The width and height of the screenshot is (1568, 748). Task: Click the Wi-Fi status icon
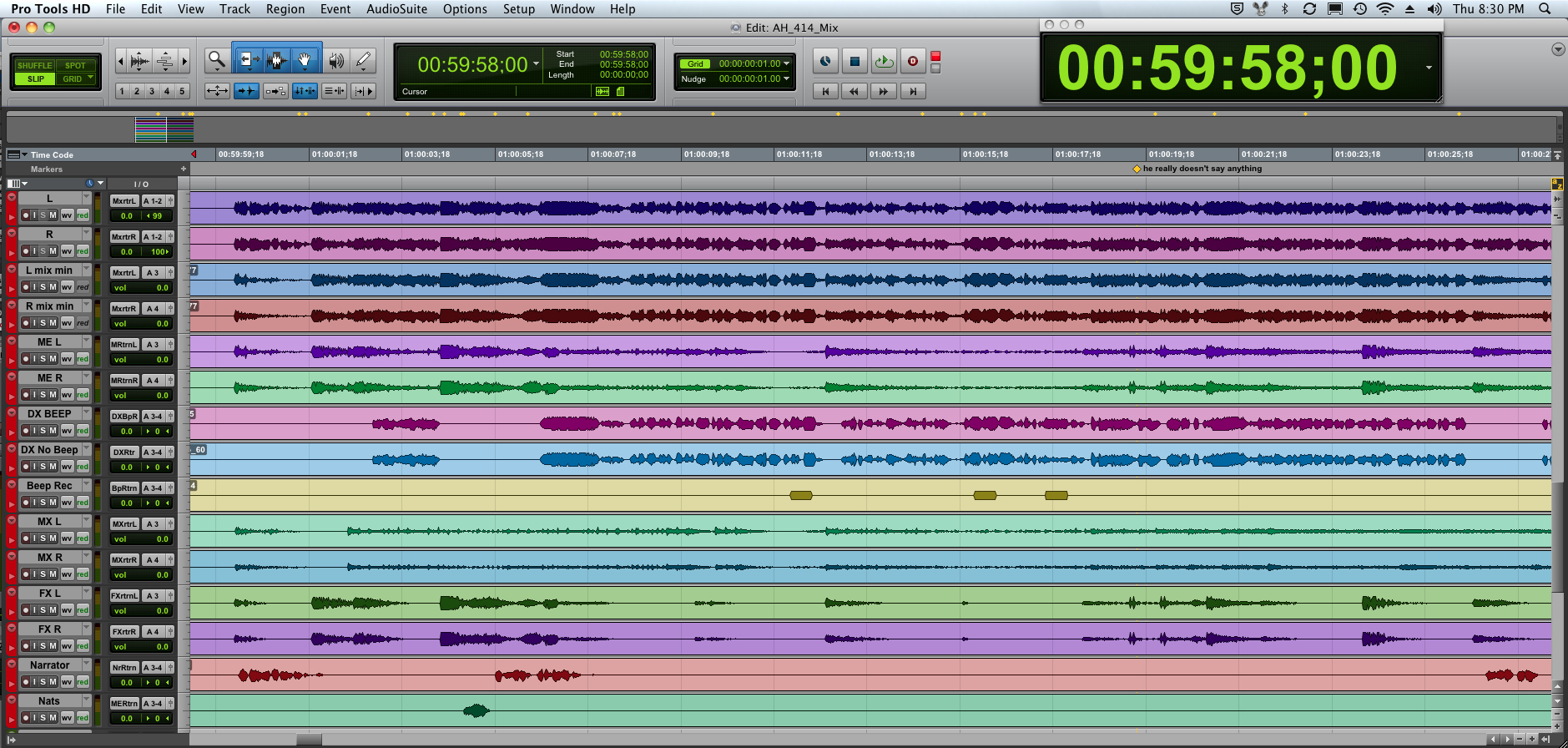tap(1384, 9)
